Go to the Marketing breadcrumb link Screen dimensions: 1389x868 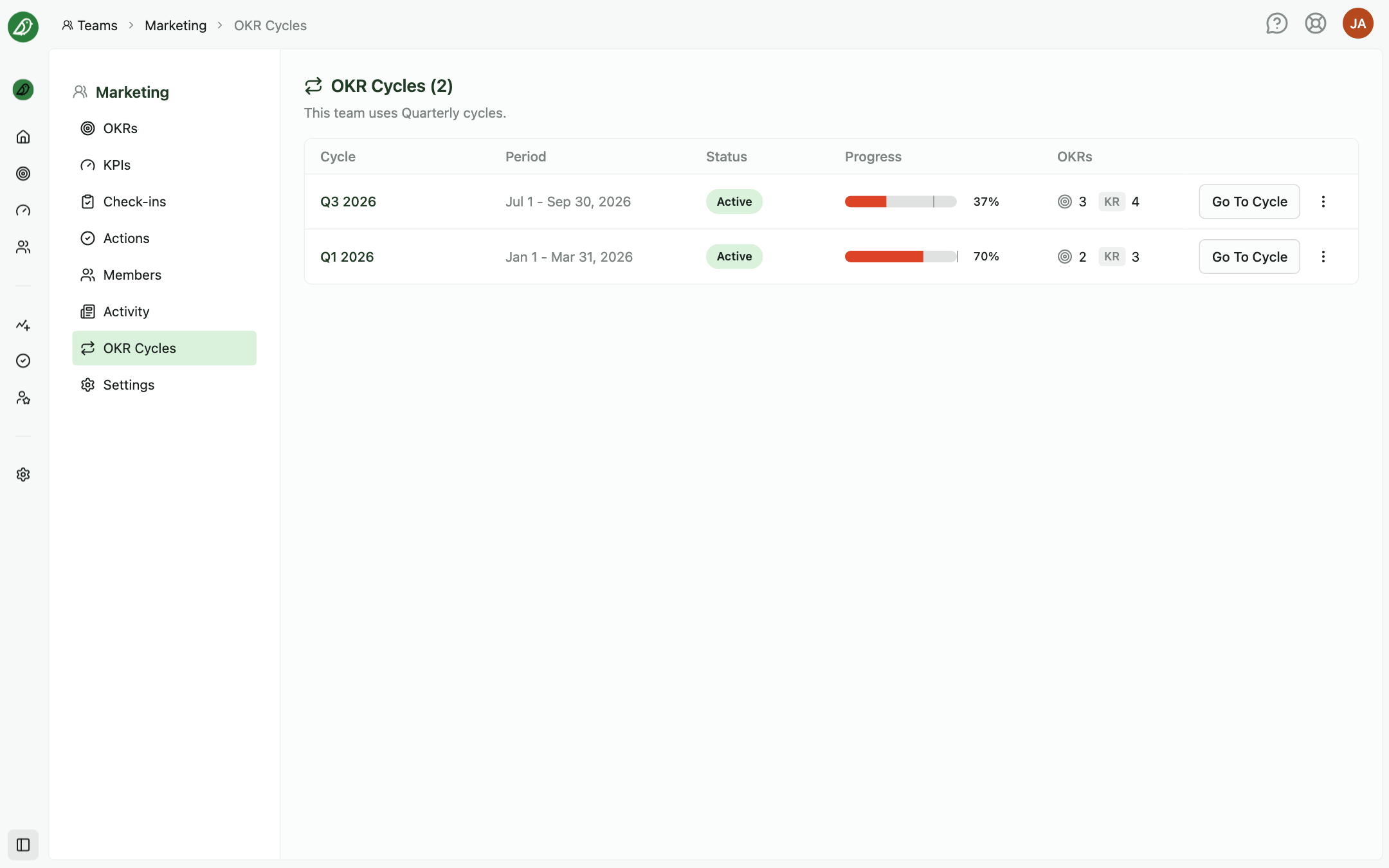176,26
